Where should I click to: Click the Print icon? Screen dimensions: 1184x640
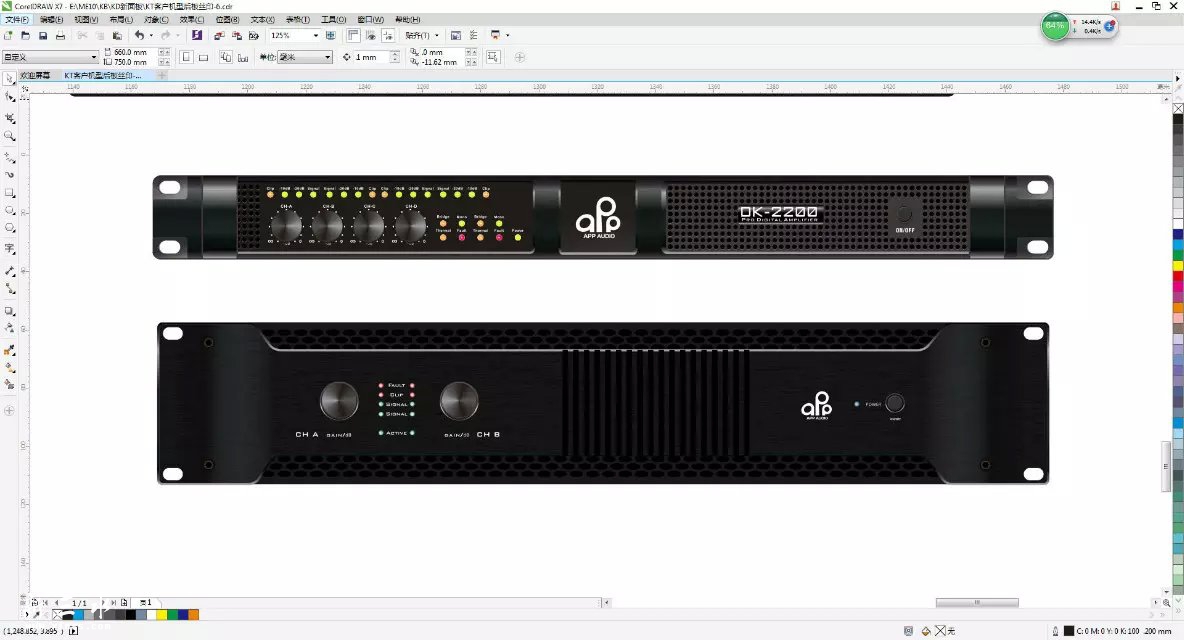click(60, 35)
